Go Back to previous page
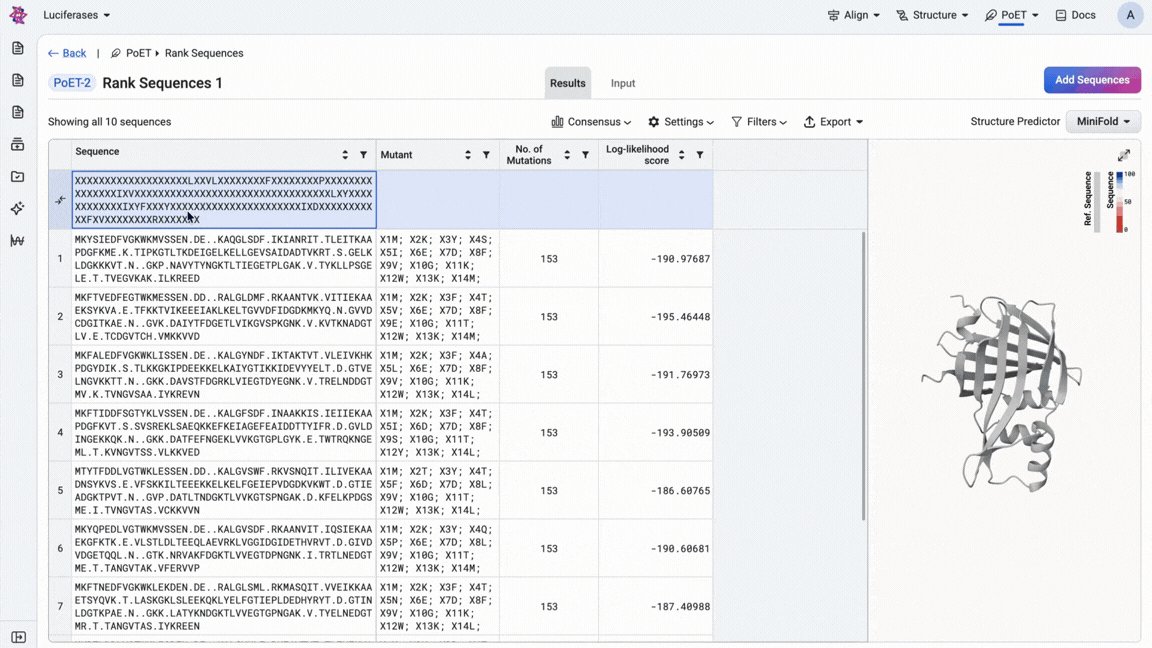The height and width of the screenshot is (648, 1152). tap(67, 53)
